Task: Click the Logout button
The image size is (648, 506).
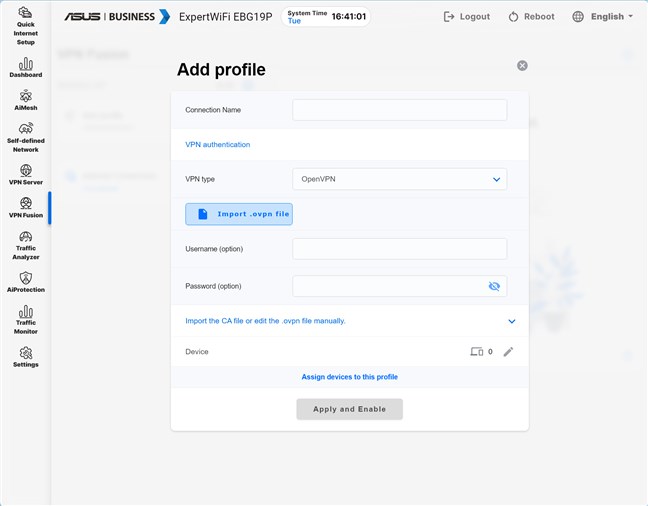Action: point(467,17)
